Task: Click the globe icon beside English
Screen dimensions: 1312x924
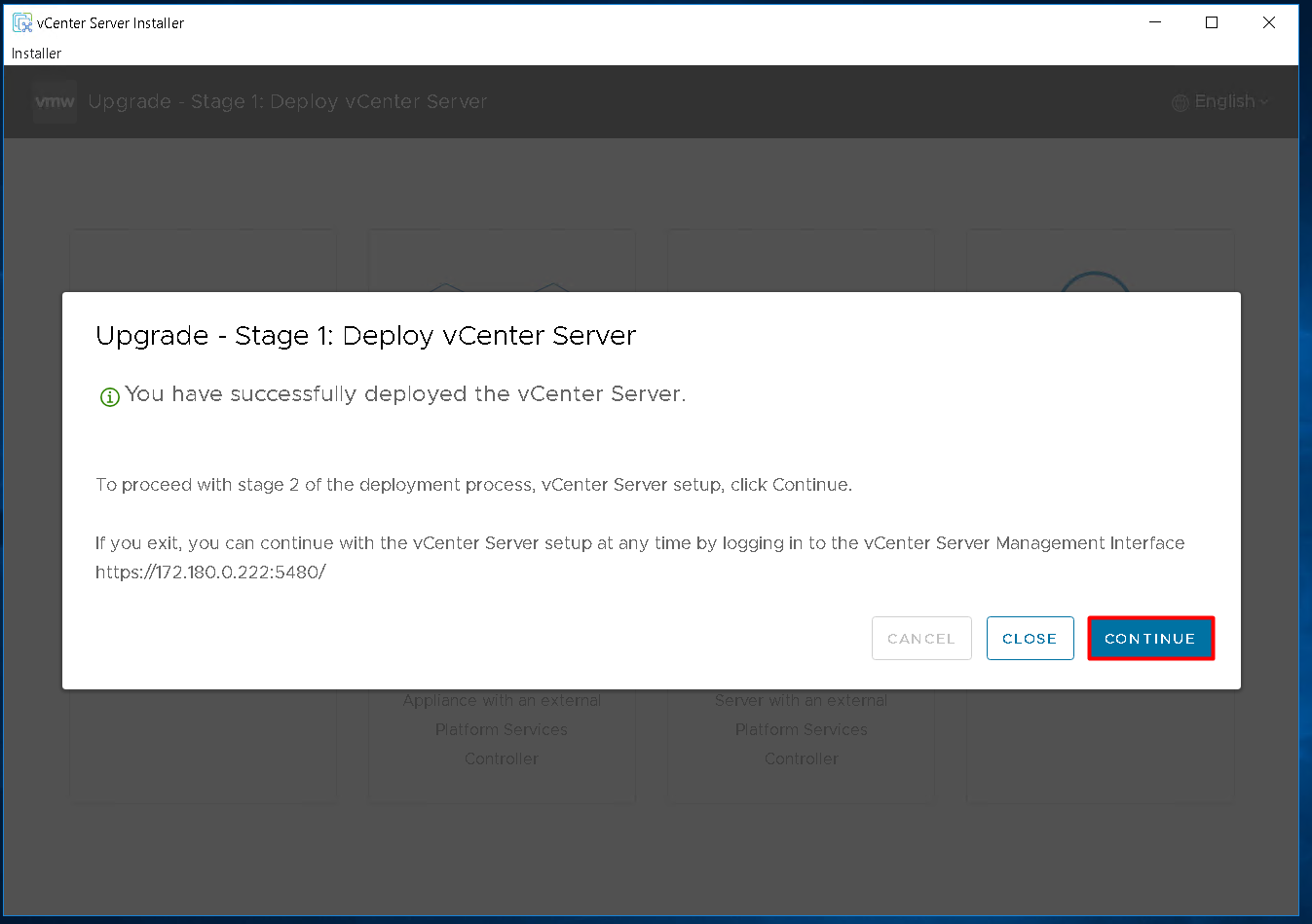Action: [x=1181, y=102]
